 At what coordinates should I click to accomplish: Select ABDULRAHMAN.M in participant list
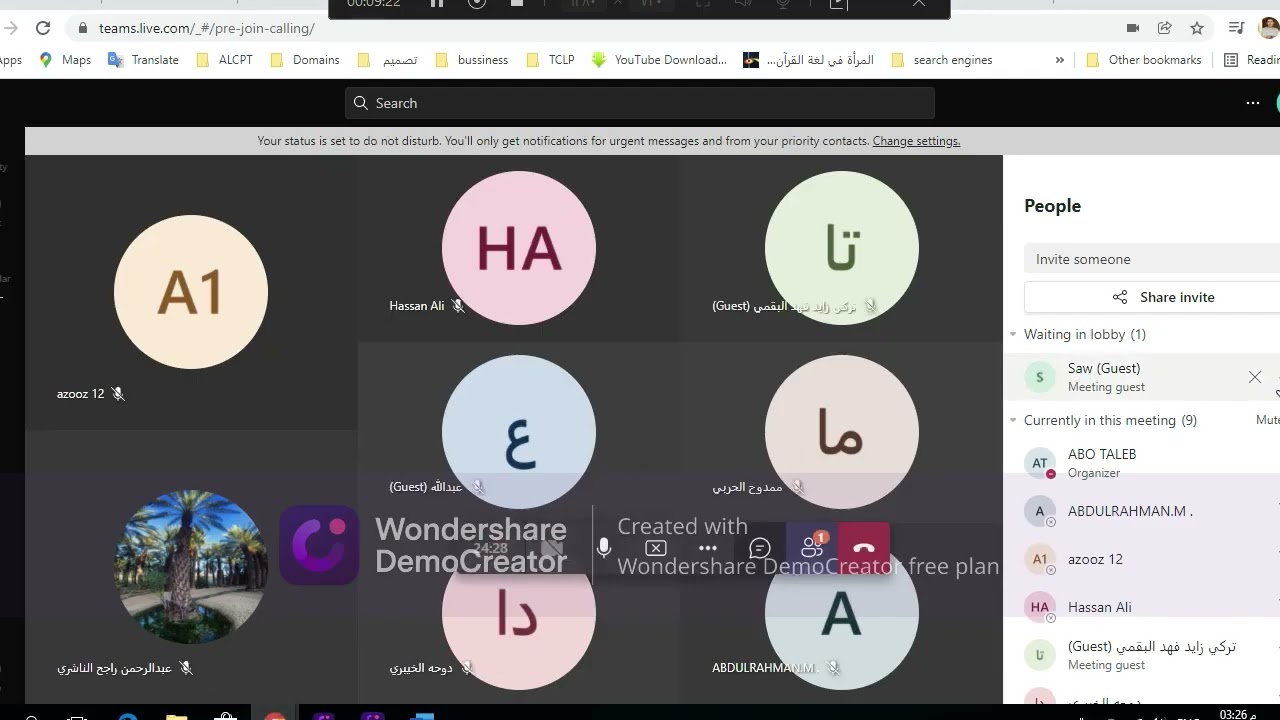point(1142,511)
